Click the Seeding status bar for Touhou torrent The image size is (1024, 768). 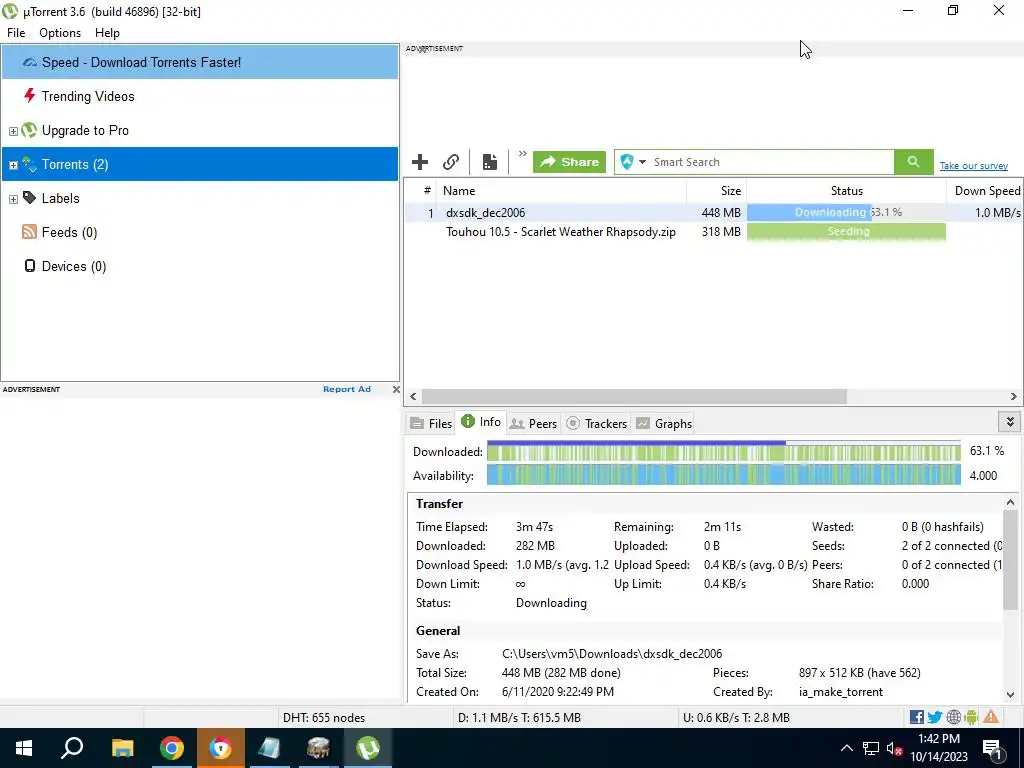[846, 231]
